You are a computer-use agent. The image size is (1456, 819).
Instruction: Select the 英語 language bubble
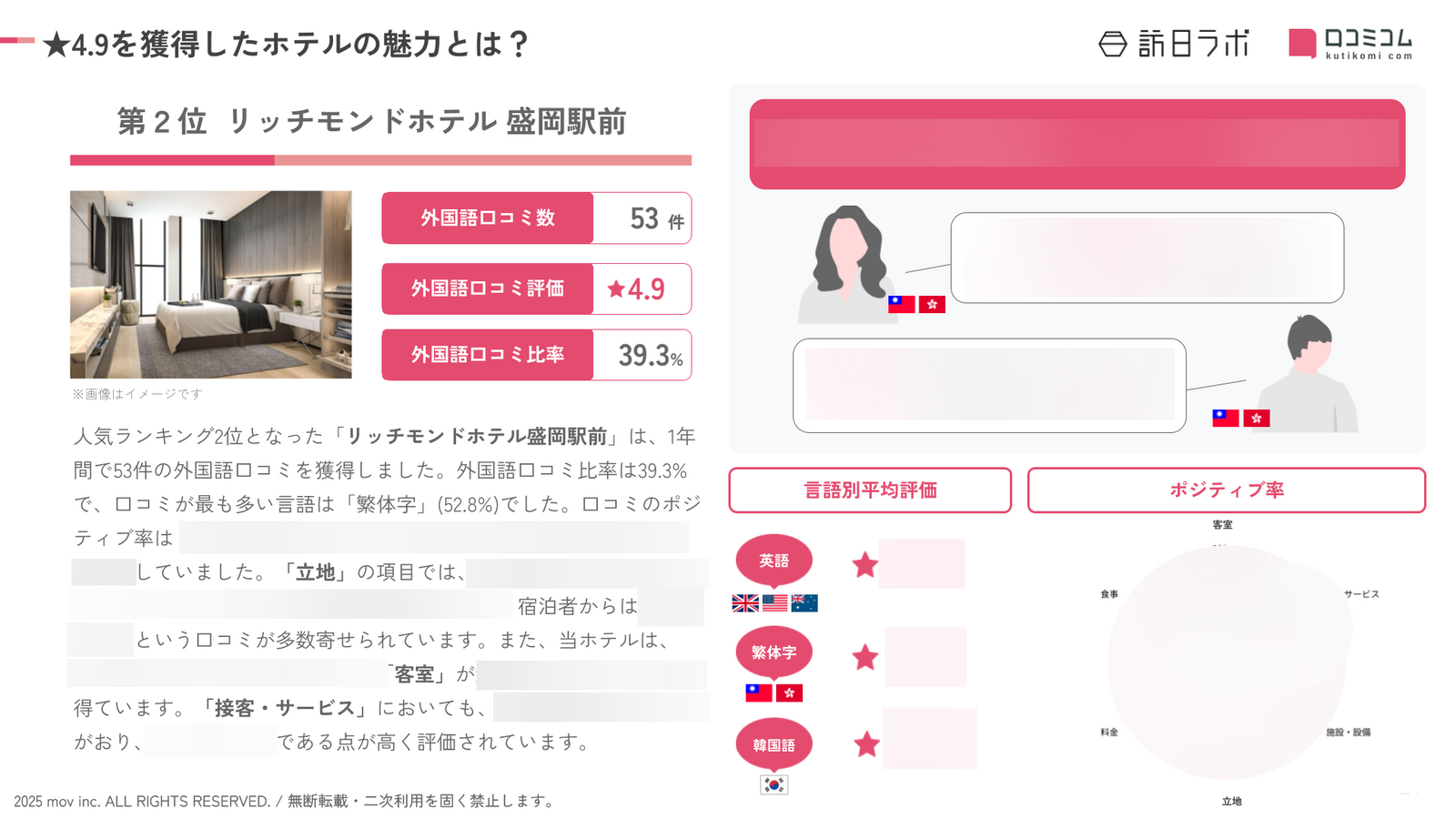click(773, 561)
